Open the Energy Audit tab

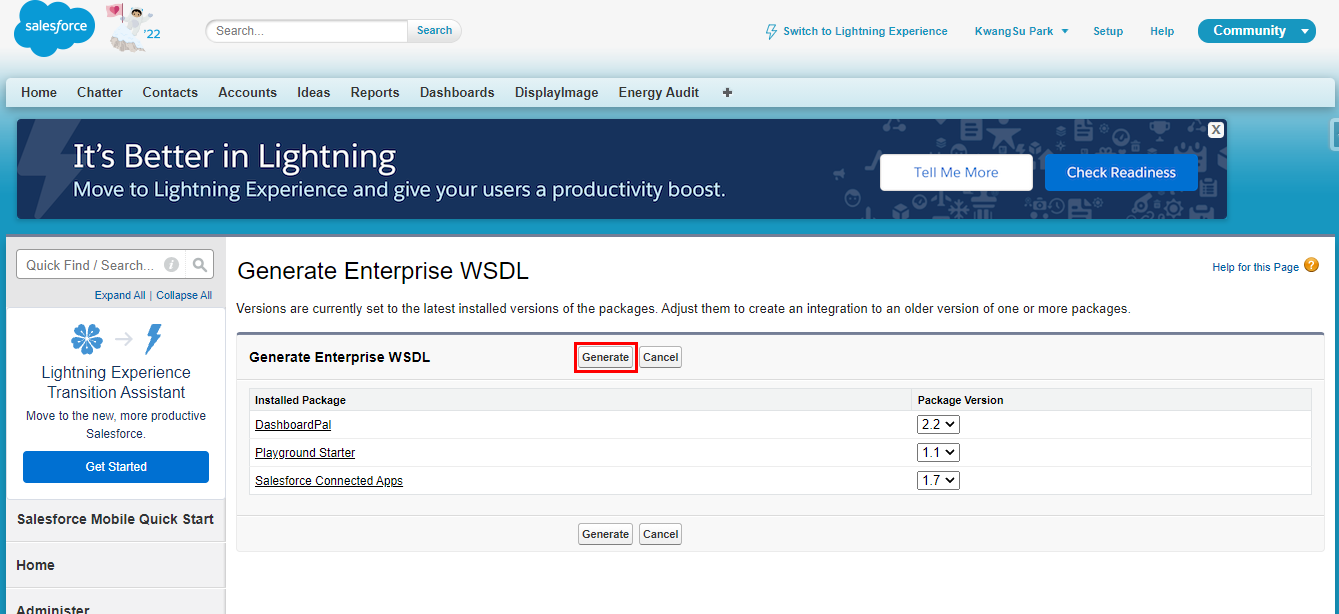point(659,92)
